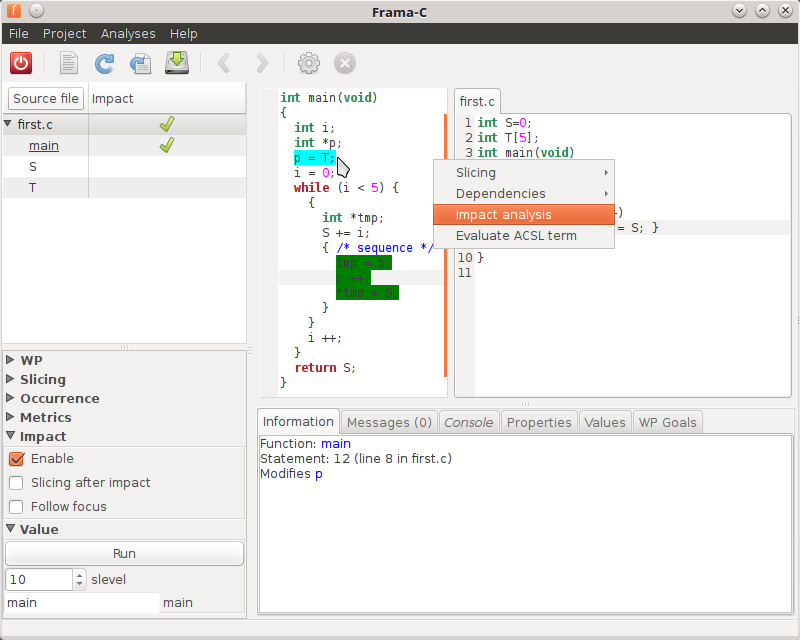This screenshot has height=640, width=800.
Task: Click the window menu dot button in titlebar
Action: point(37,10)
